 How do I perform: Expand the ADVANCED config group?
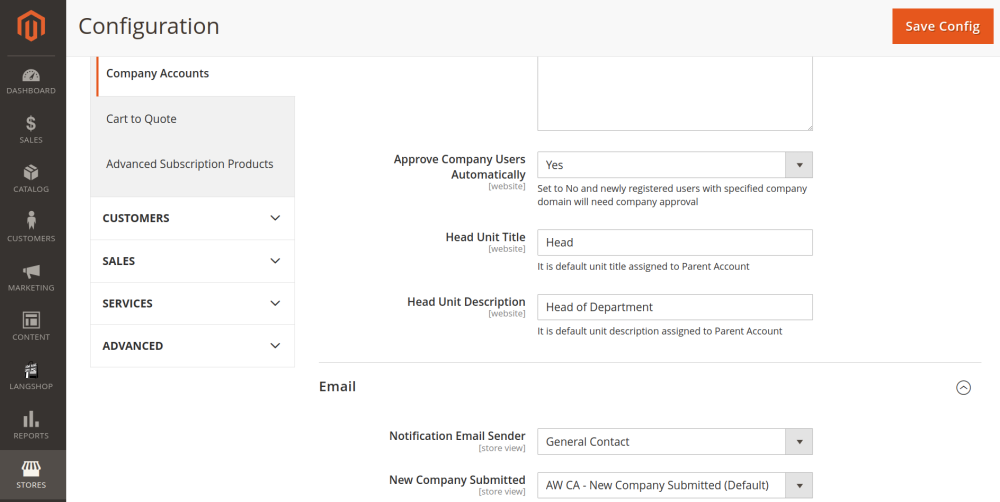[192, 346]
